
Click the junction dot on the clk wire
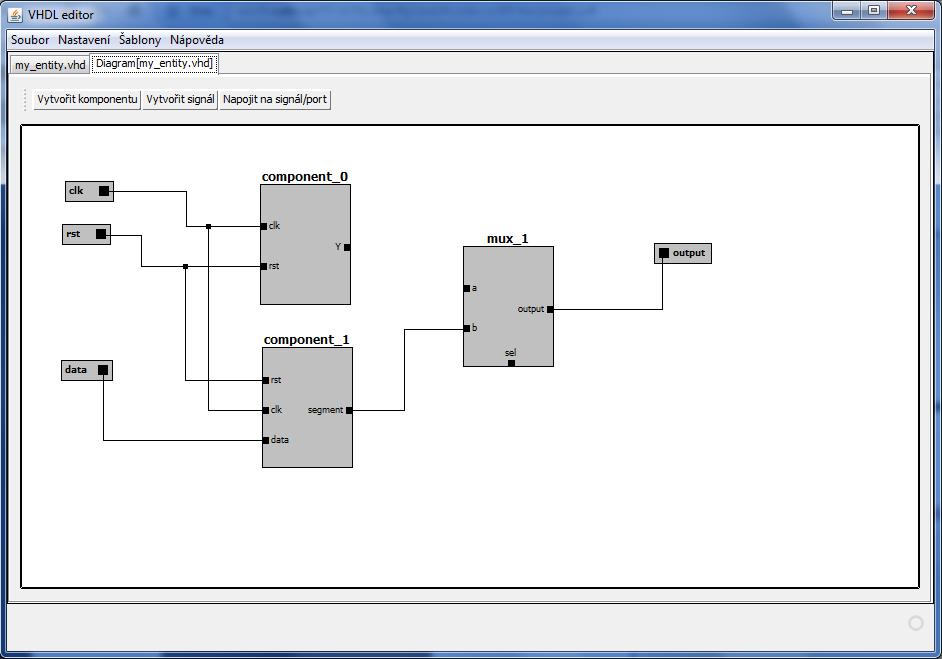coord(208,226)
